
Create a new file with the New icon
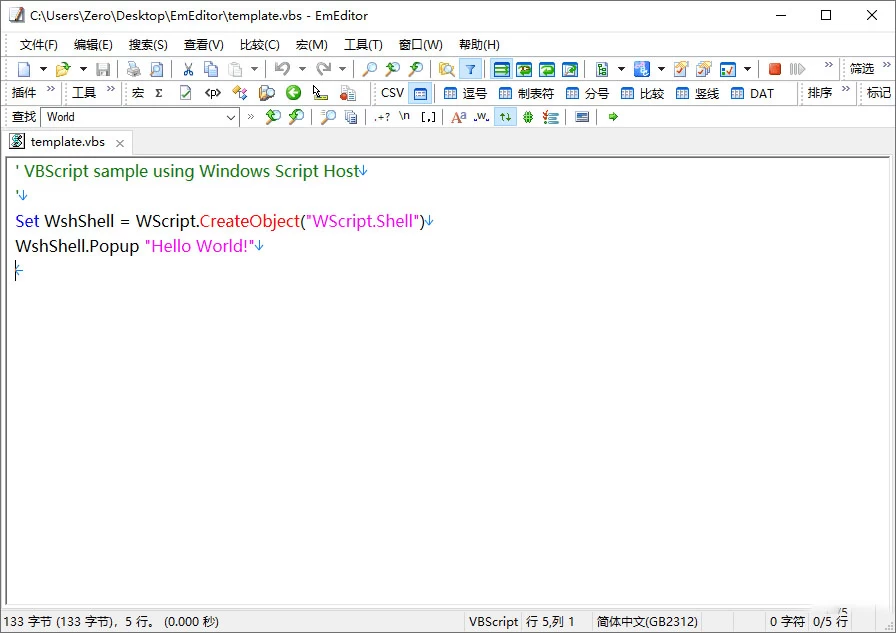tap(23, 69)
